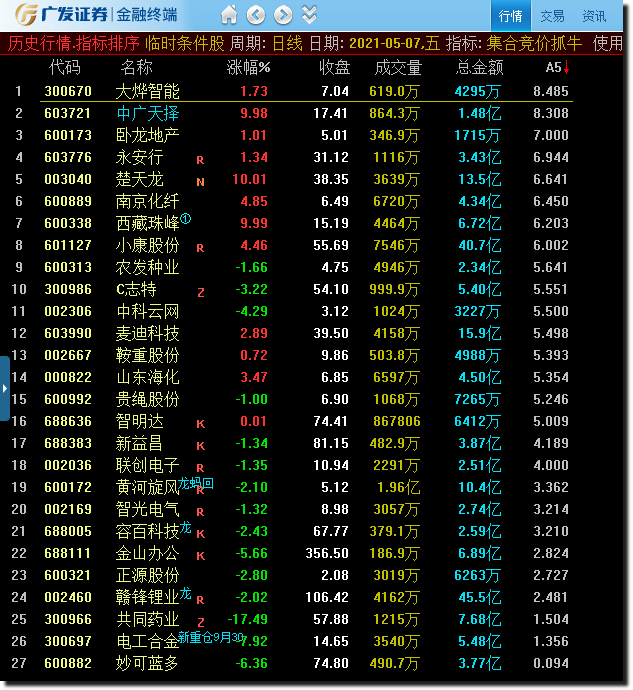Image resolution: width=633 pixels, height=690 pixels.
Task: Toggle A5 descending sort arrow
Action: click(566, 67)
